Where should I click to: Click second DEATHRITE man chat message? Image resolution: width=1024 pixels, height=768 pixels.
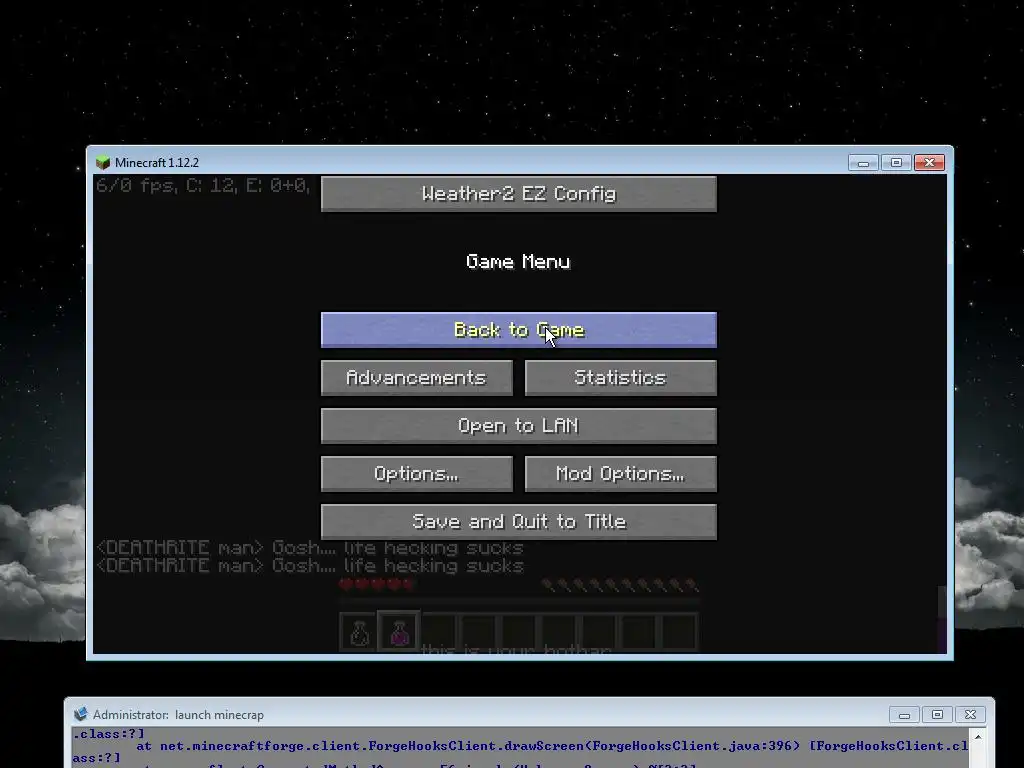[310, 566]
